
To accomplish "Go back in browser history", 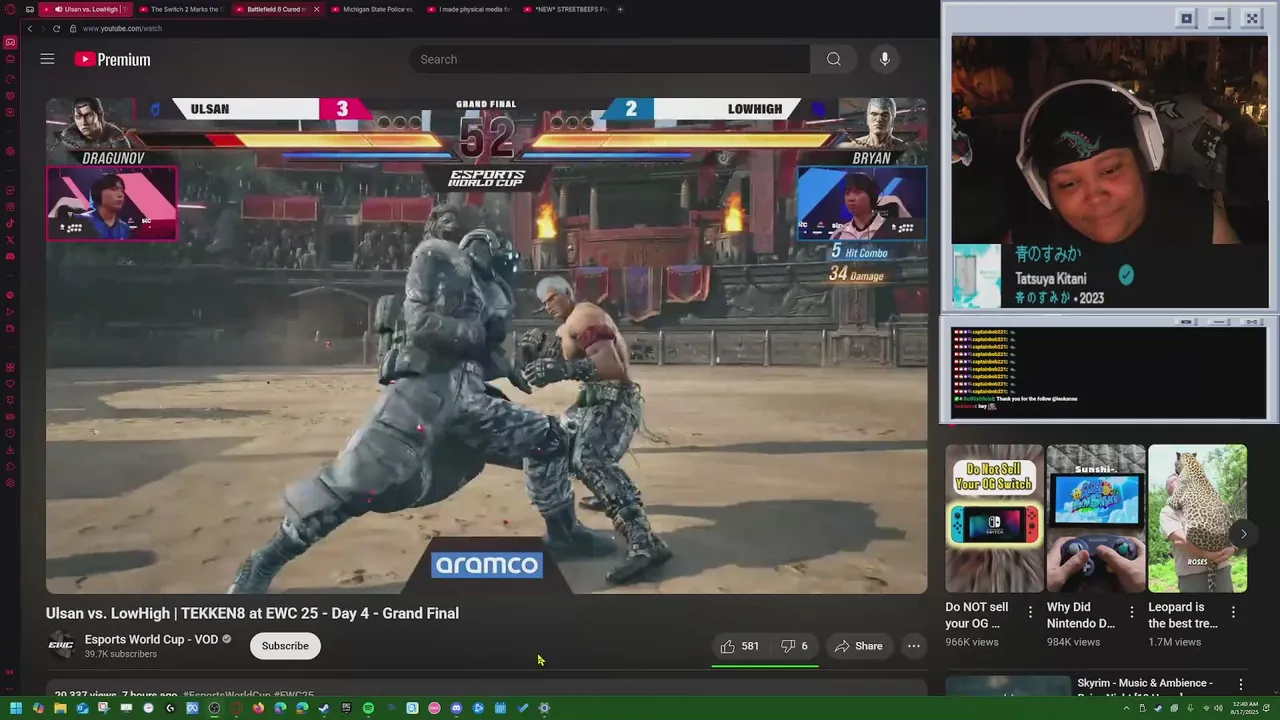I will click(30, 28).
